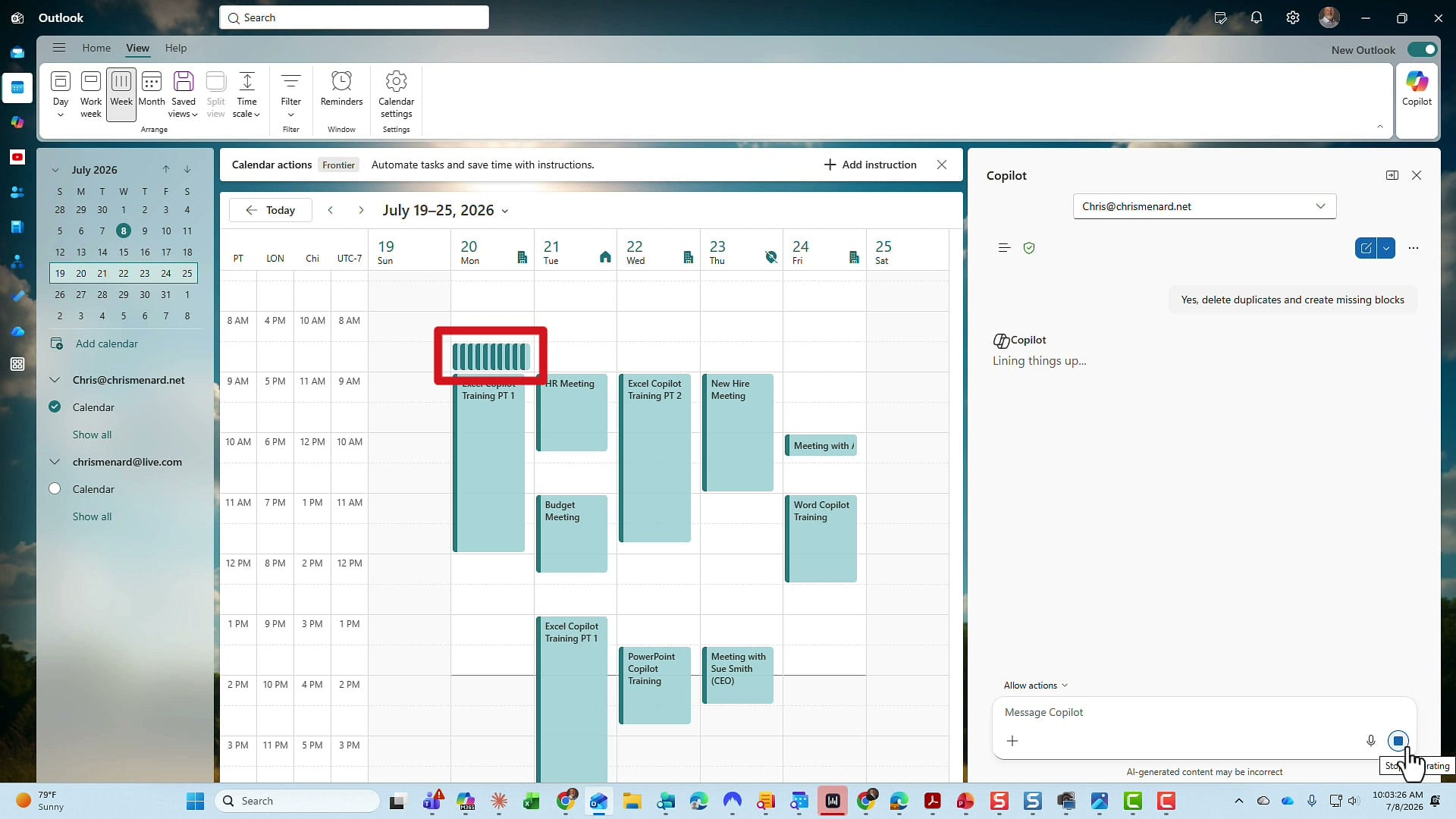Expand Allow actions menu
Image resolution: width=1456 pixels, height=819 pixels.
tap(1036, 686)
